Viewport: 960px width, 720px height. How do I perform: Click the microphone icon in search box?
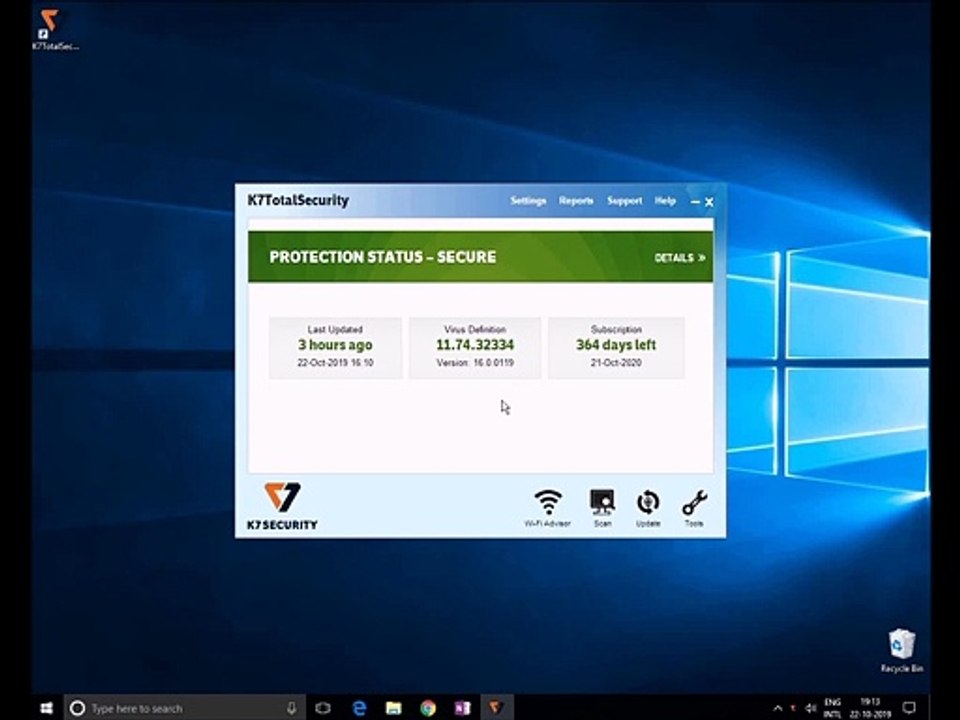pyautogui.click(x=292, y=708)
